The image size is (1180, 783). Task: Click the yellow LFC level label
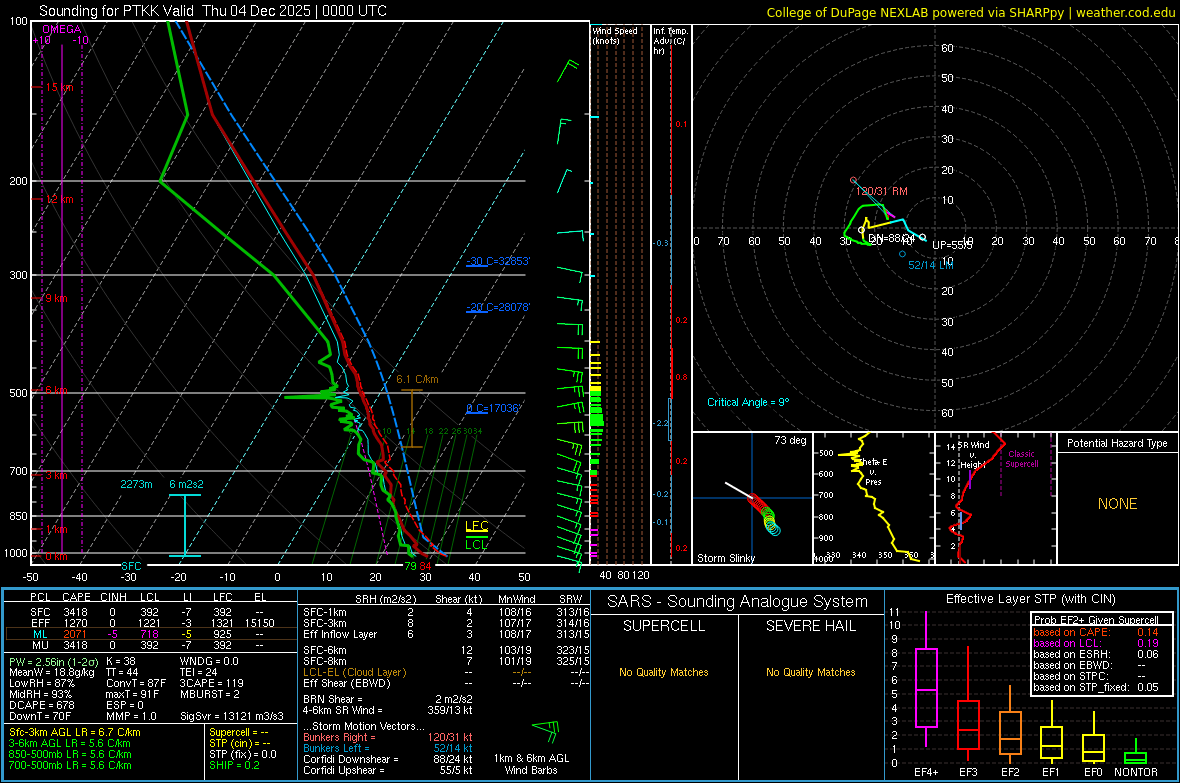tap(476, 526)
